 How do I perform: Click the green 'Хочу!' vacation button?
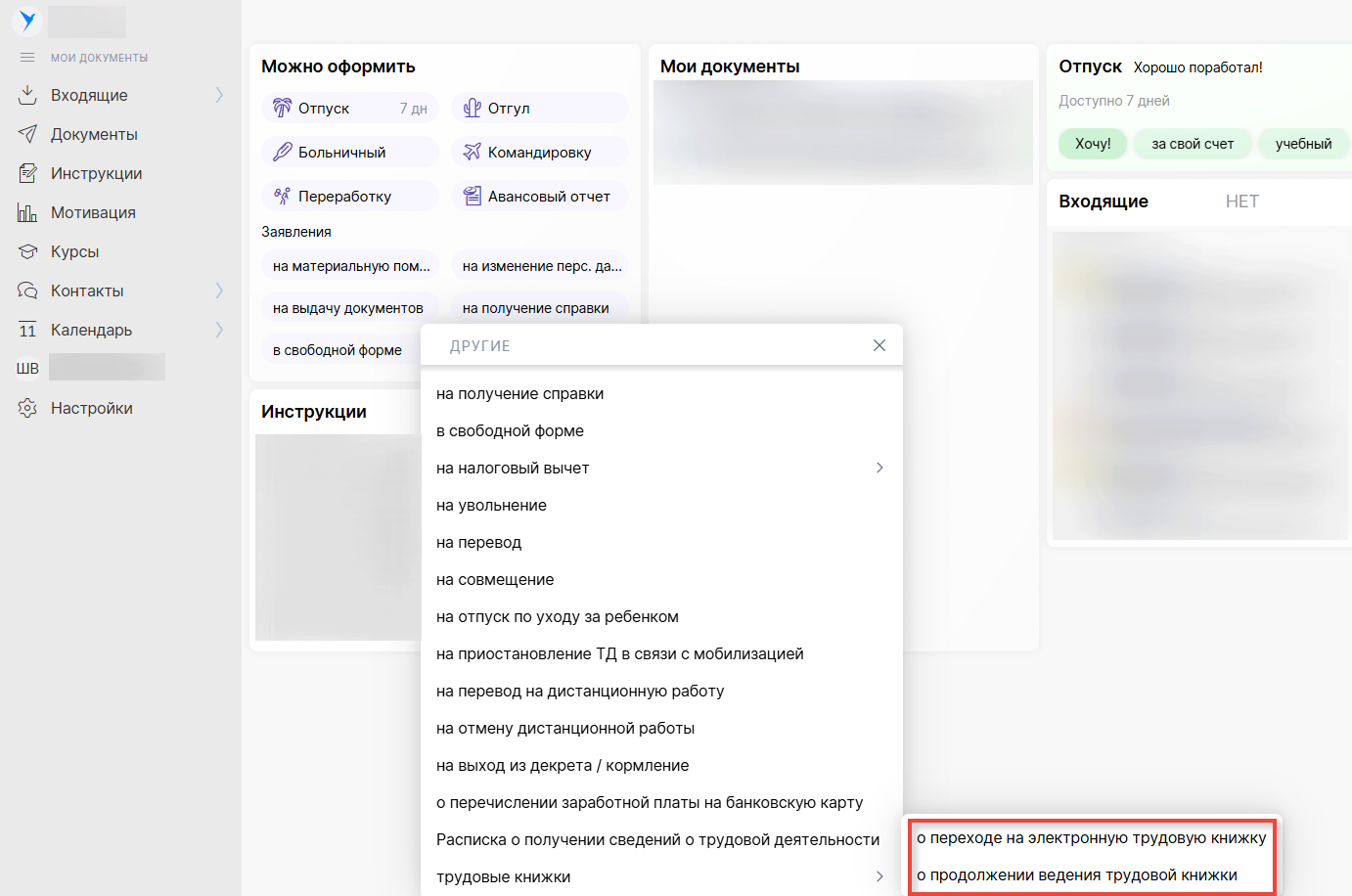coord(1093,144)
